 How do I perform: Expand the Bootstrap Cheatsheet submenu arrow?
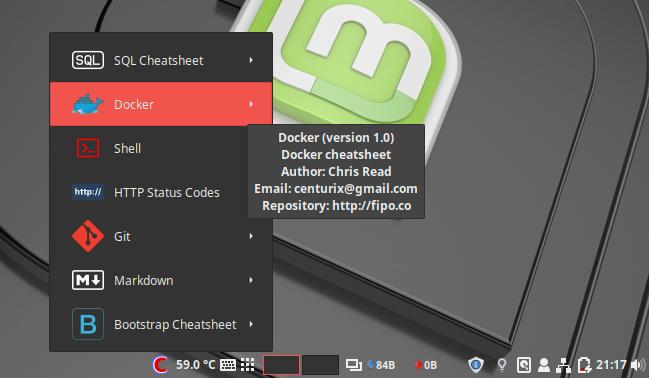pyautogui.click(x=251, y=324)
